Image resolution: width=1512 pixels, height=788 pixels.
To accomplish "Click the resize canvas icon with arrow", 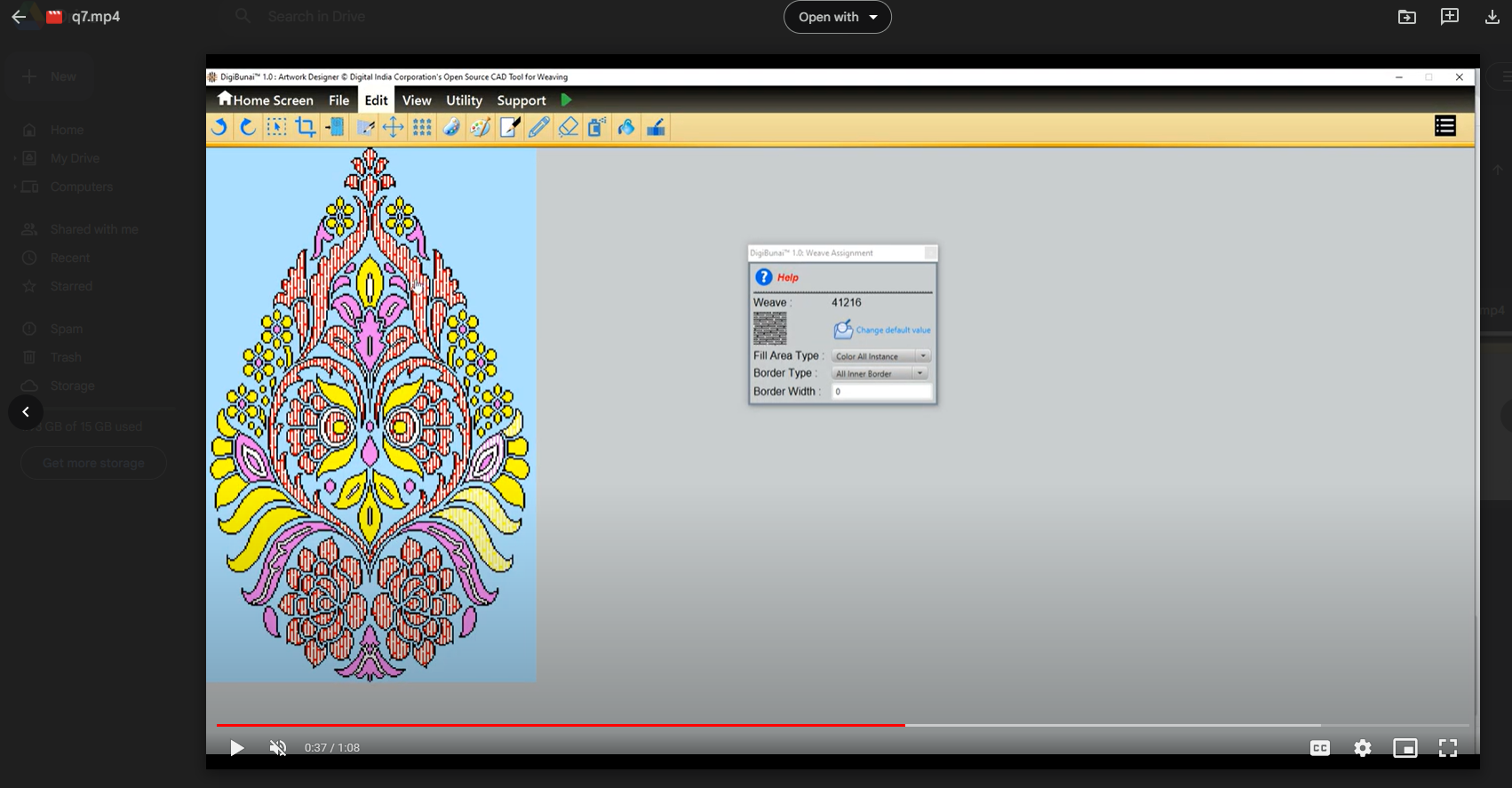I will click(x=335, y=127).
